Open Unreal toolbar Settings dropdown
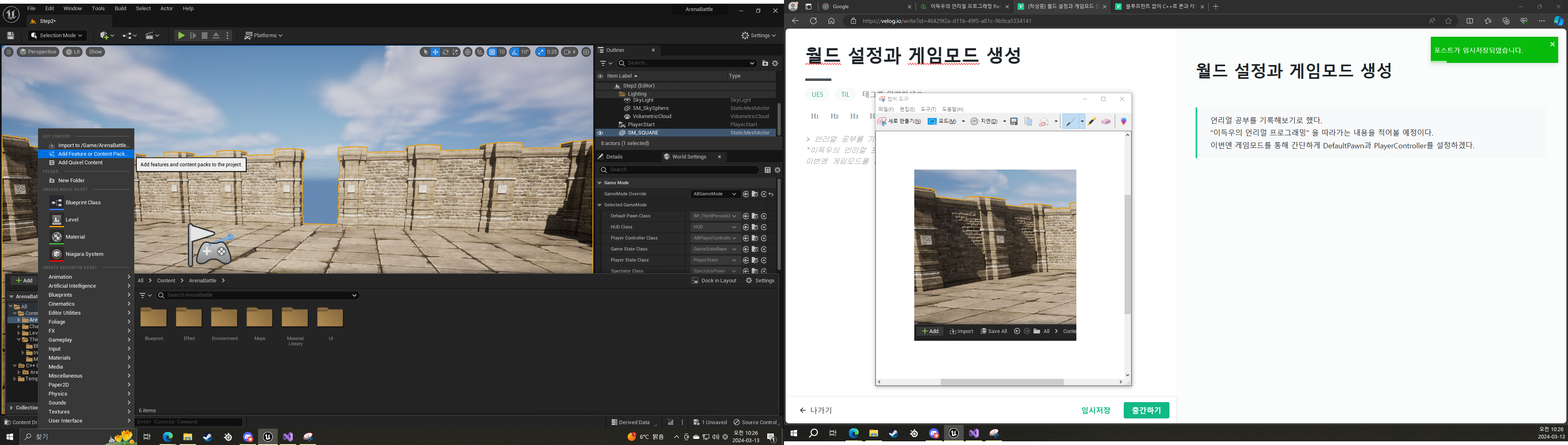Image resolution: width=1568 pixels, height=445 pixels. tap(758, 36)
